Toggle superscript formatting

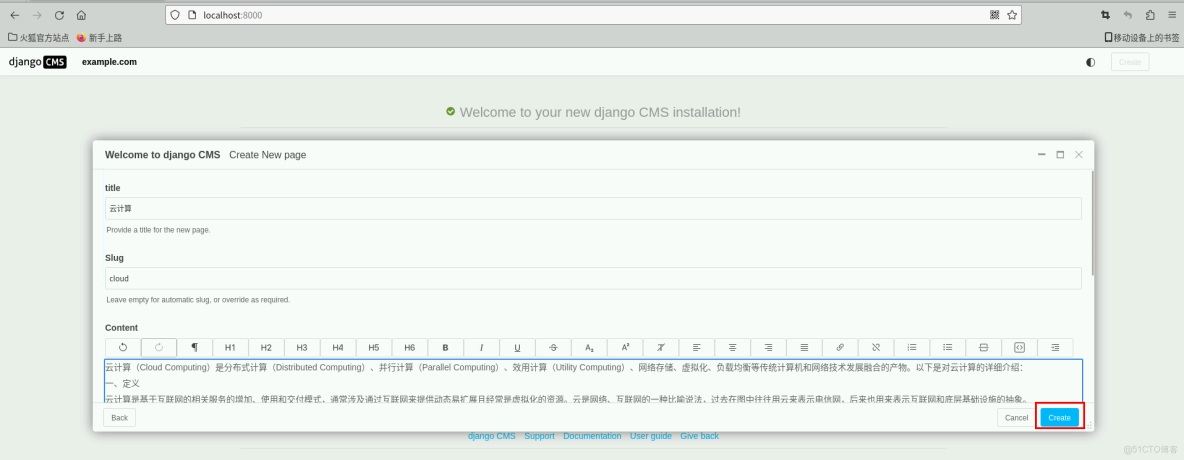tap(625, 347)
